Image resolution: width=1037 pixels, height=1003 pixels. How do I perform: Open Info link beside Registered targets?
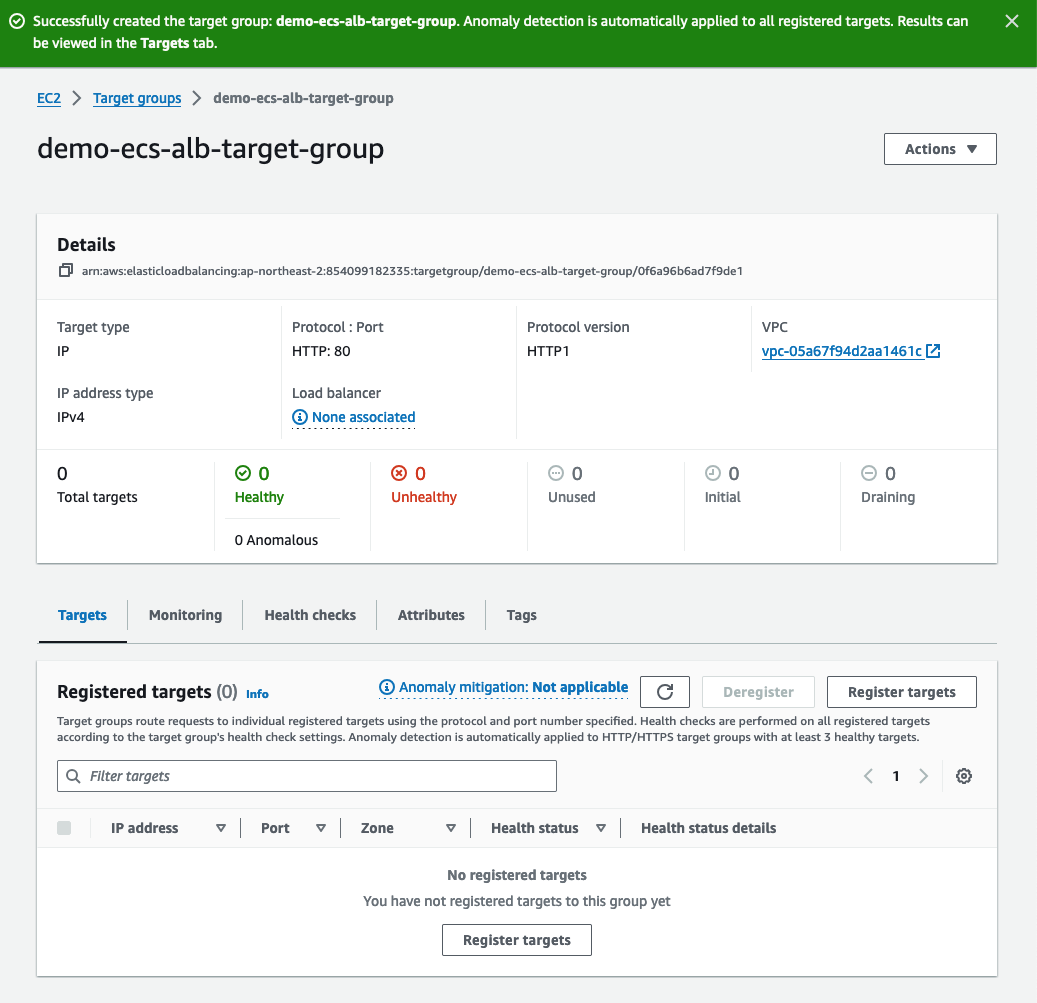257,694
